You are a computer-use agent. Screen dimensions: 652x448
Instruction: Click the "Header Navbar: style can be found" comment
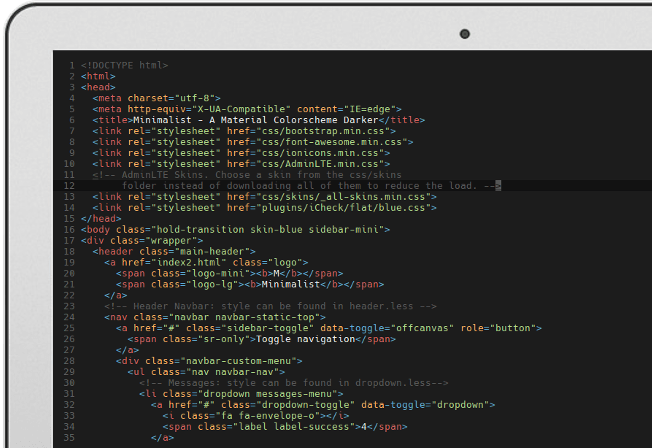point(270,306)
